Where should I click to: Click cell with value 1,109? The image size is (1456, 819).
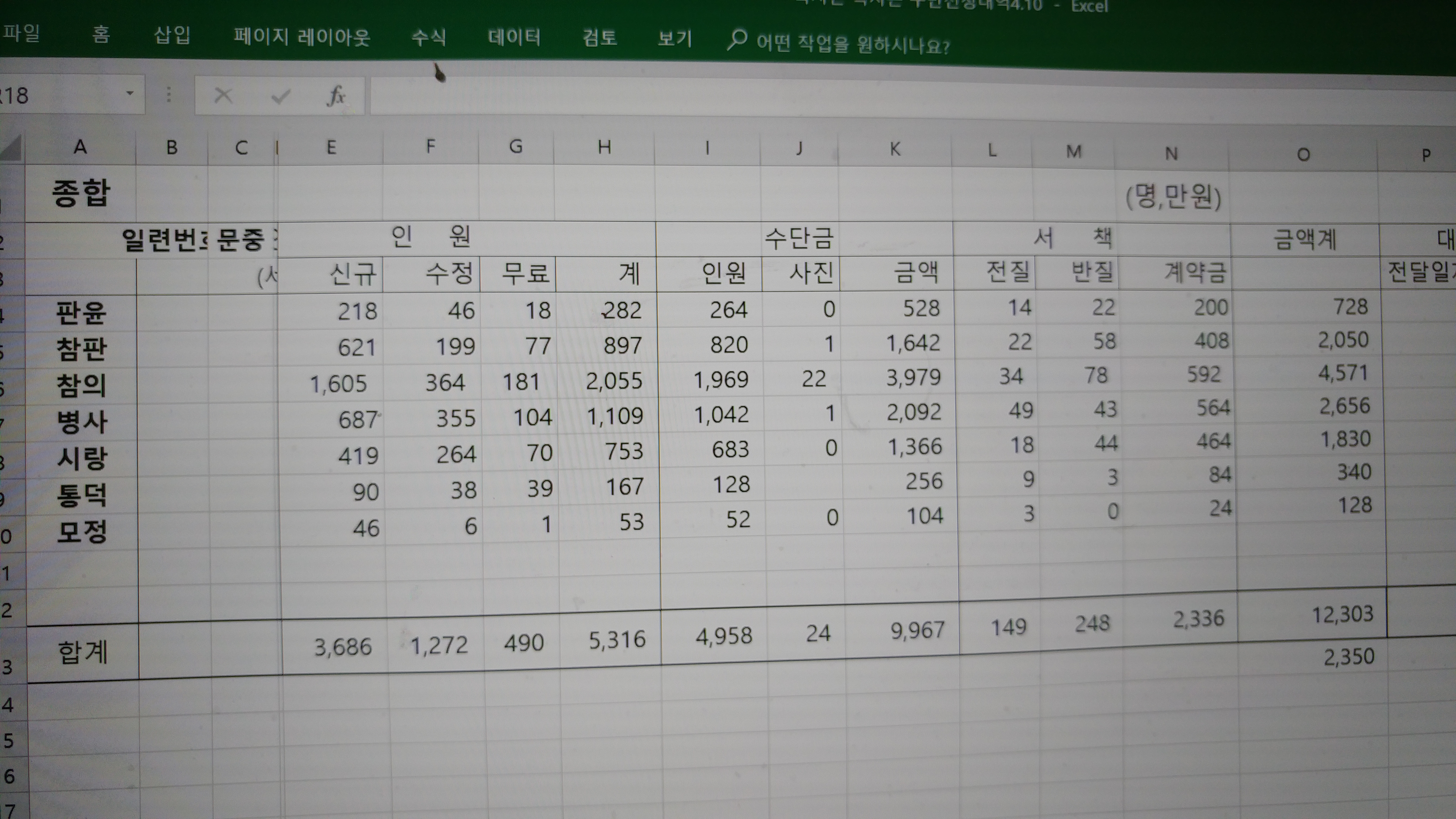(608, 417)
